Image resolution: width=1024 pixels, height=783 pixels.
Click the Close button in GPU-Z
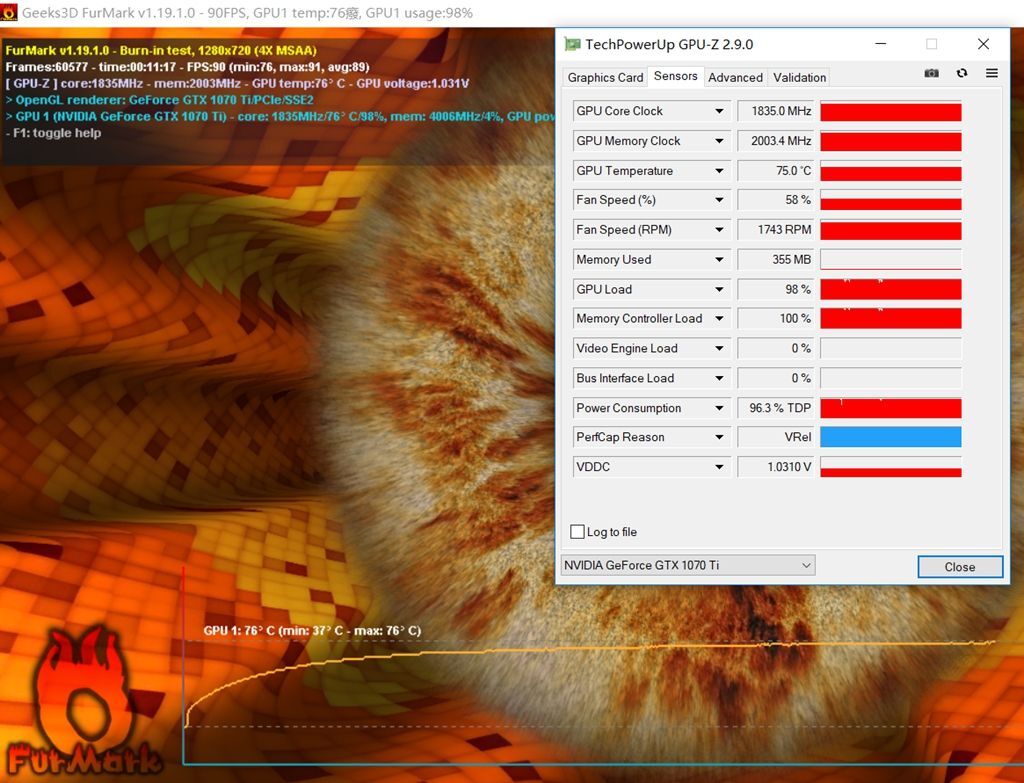(960, 567)
